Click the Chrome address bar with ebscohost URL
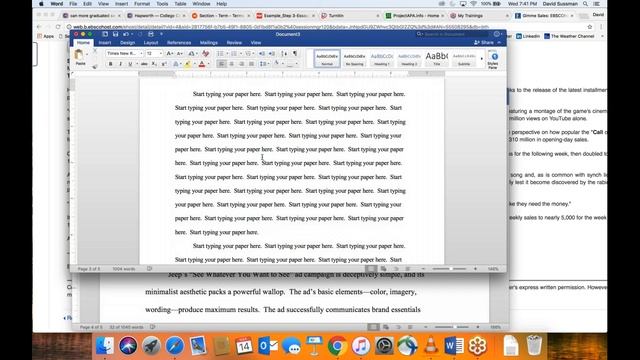Screen dimensions: 640x360 (x=327, y=27)
